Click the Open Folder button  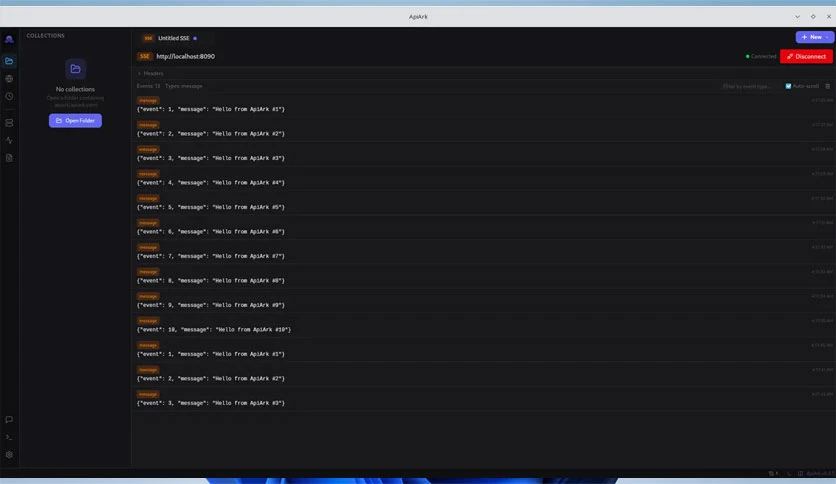click(75, 120)
